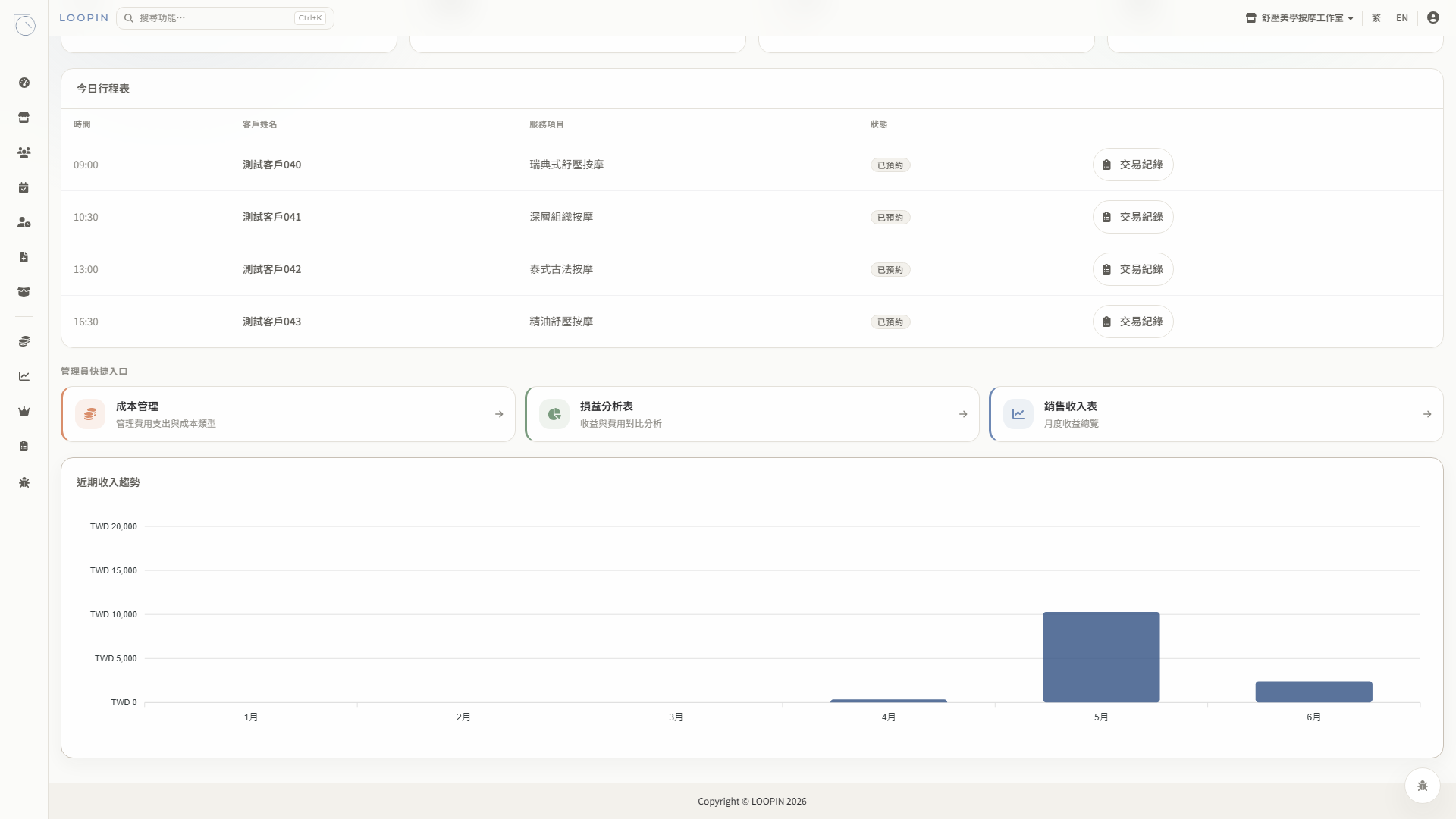Open 交易紀錄 for 測試客戶043
This screenshot has height=819, width=1456.
[1133, 322]
